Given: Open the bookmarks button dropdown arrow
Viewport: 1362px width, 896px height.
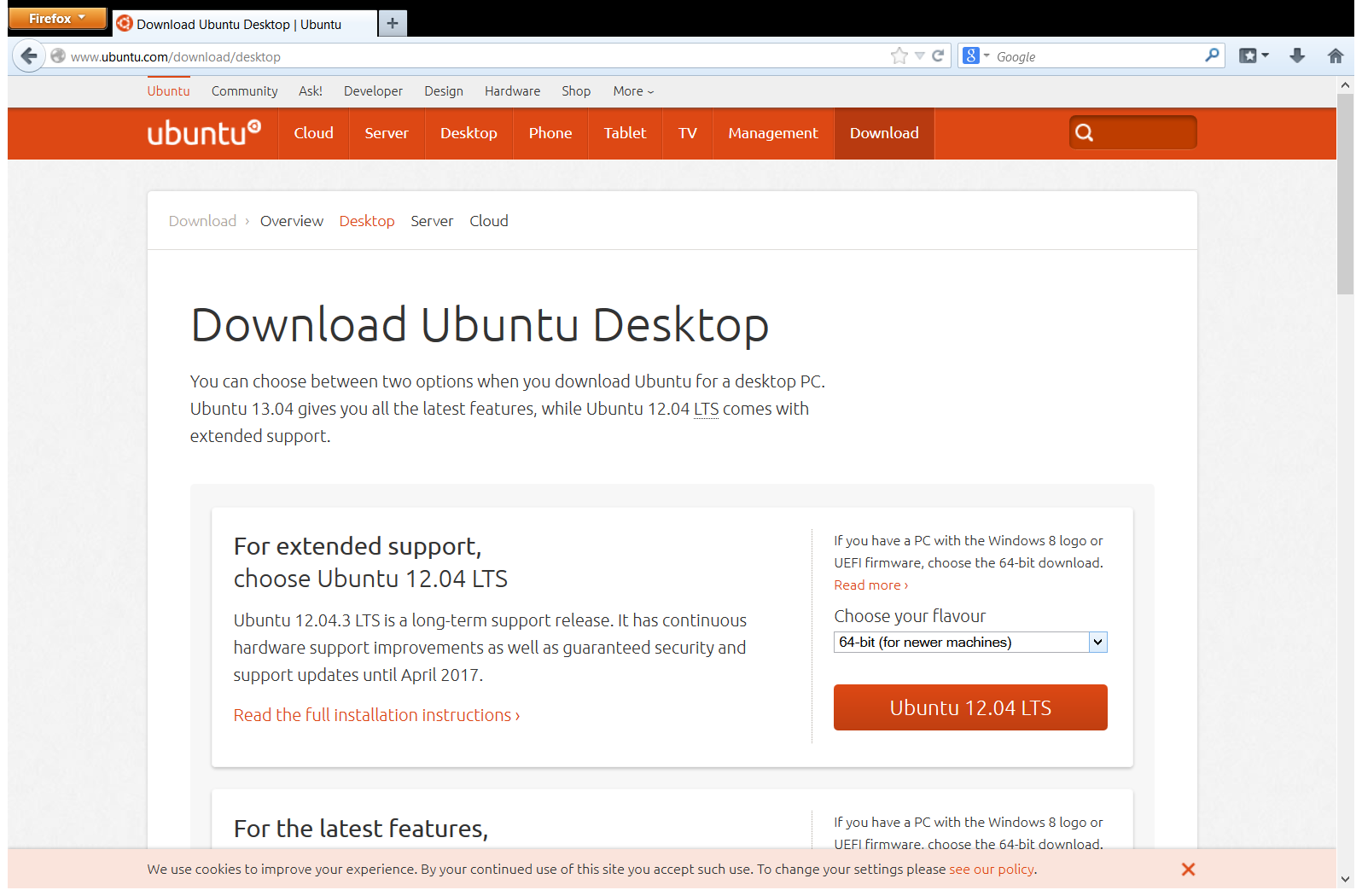Looking at the screenshot, I should pos(1266,56).
